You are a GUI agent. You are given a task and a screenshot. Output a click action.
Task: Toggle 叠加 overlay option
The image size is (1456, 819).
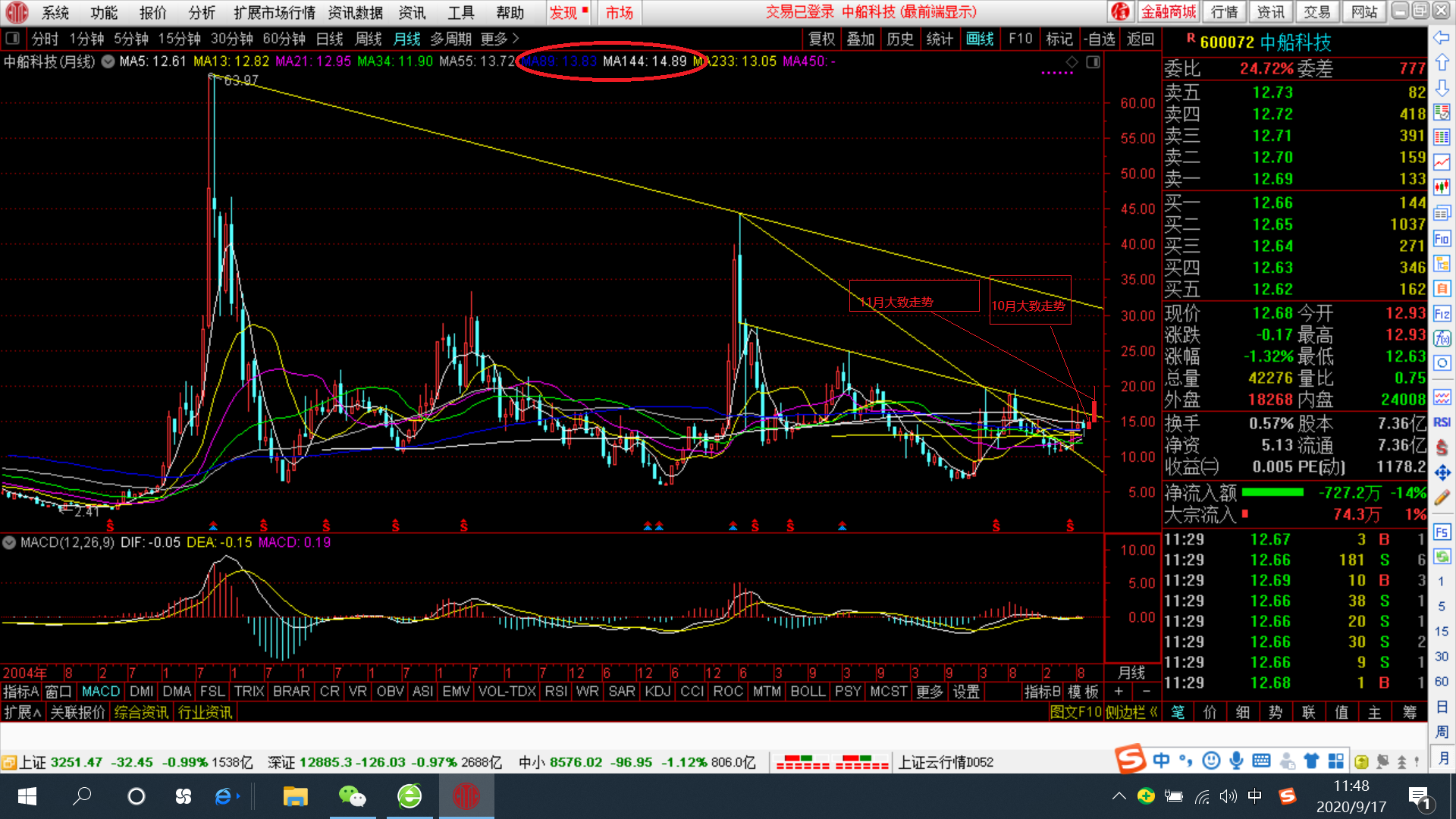click(861, 39)
